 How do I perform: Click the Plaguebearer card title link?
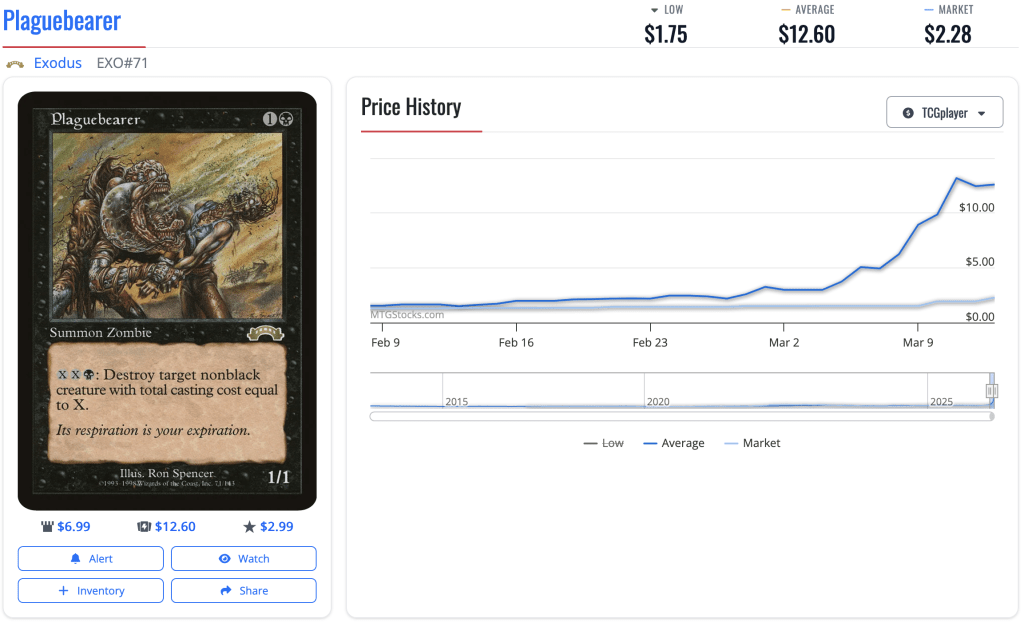(x=62, y=21)
